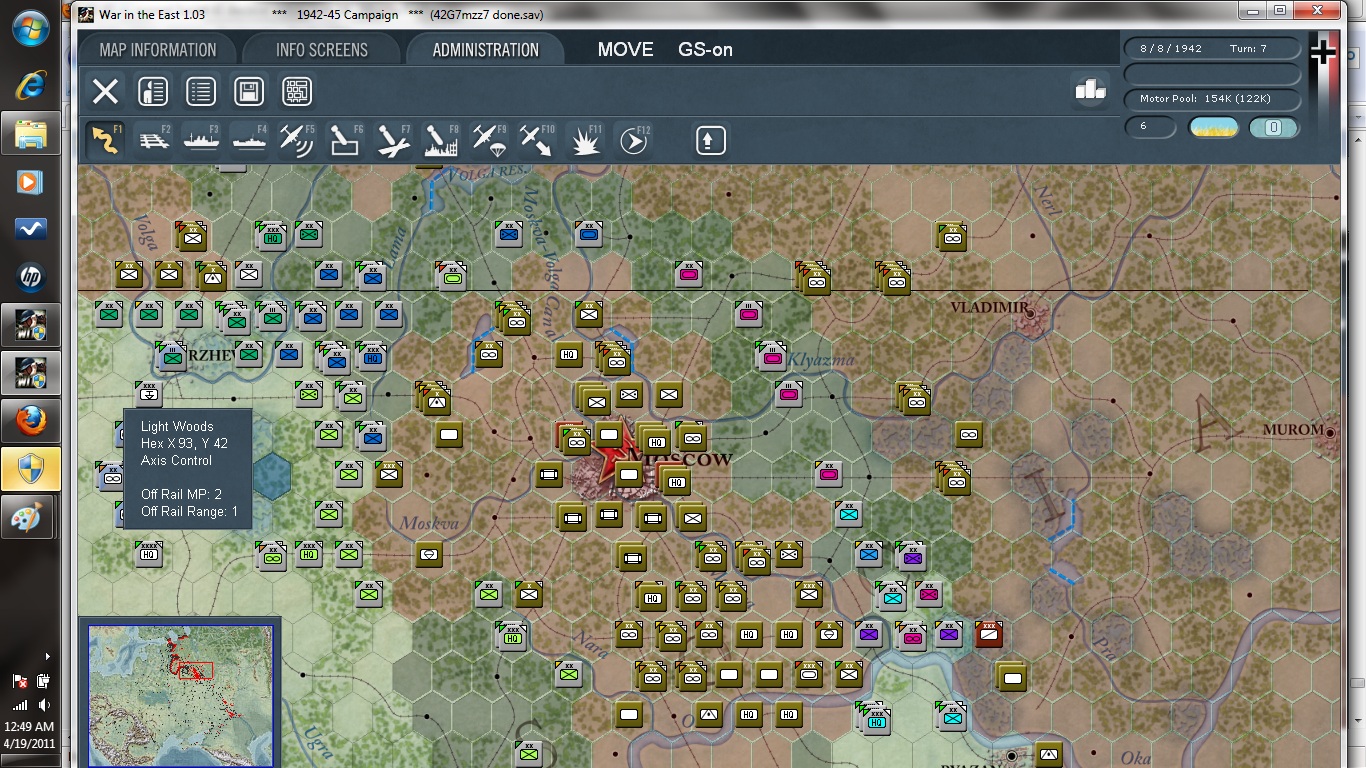Select F10 air transfer mode

coord(537,140)
